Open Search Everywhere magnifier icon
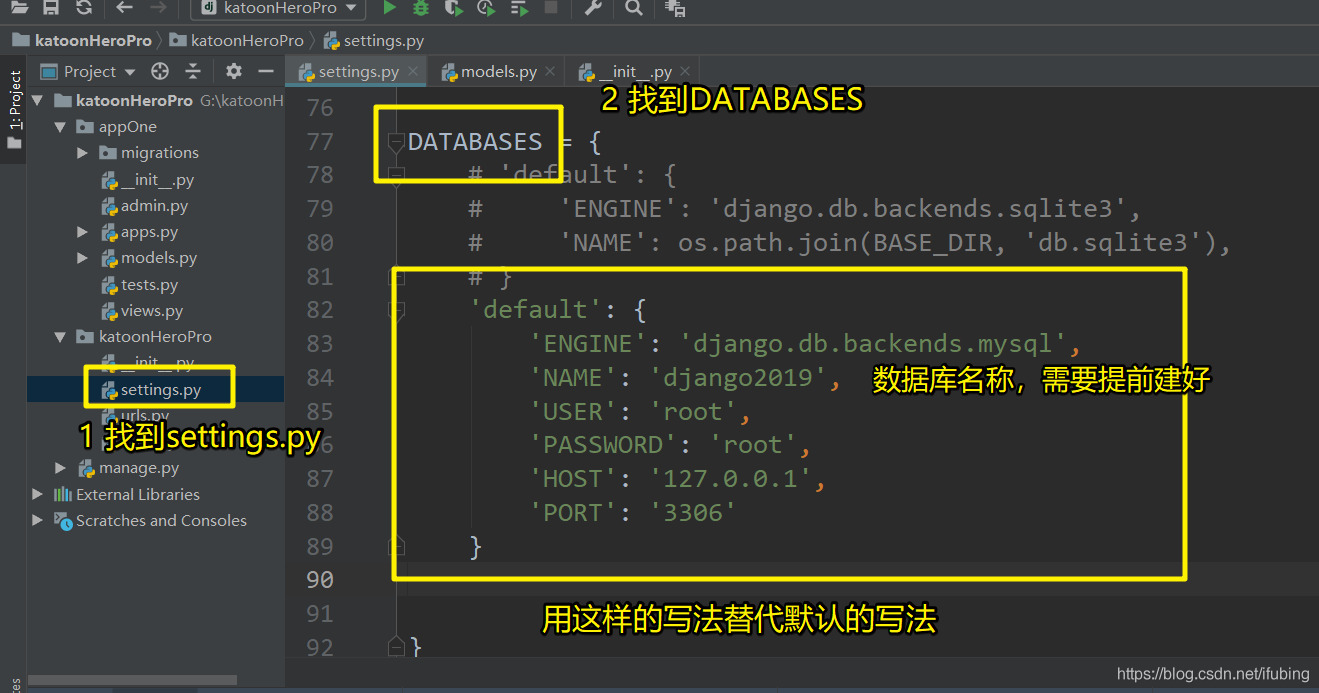 (x=633, y=8)
